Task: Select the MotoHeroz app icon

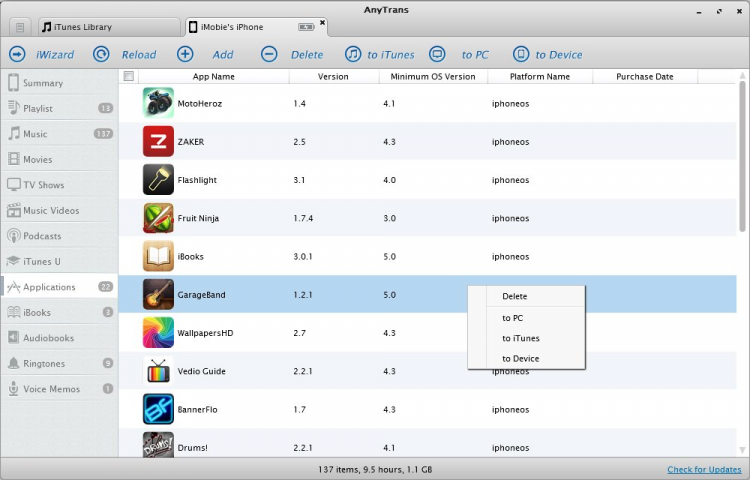Action: 158,103
